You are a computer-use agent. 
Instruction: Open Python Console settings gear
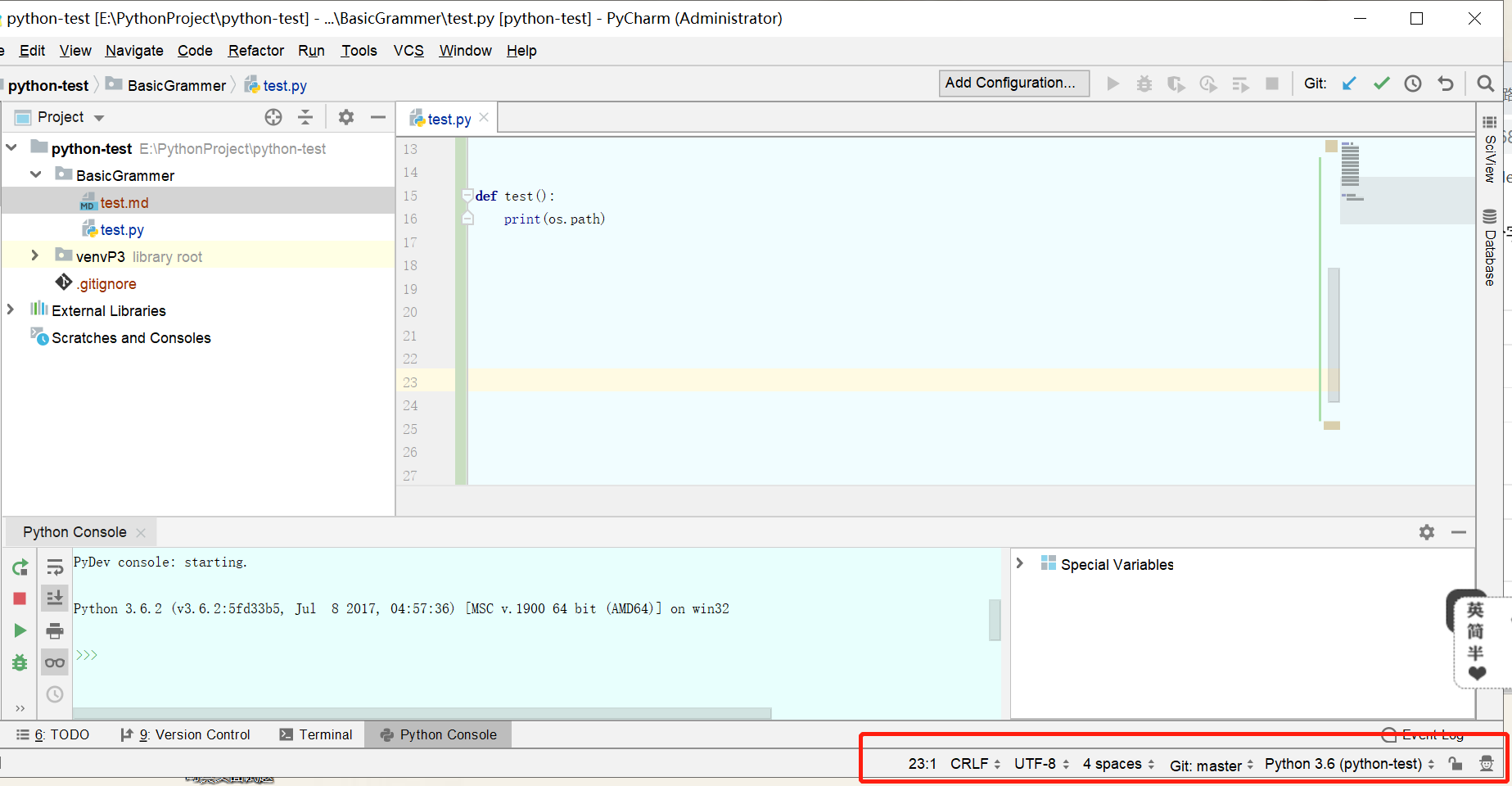[1427, 532]
